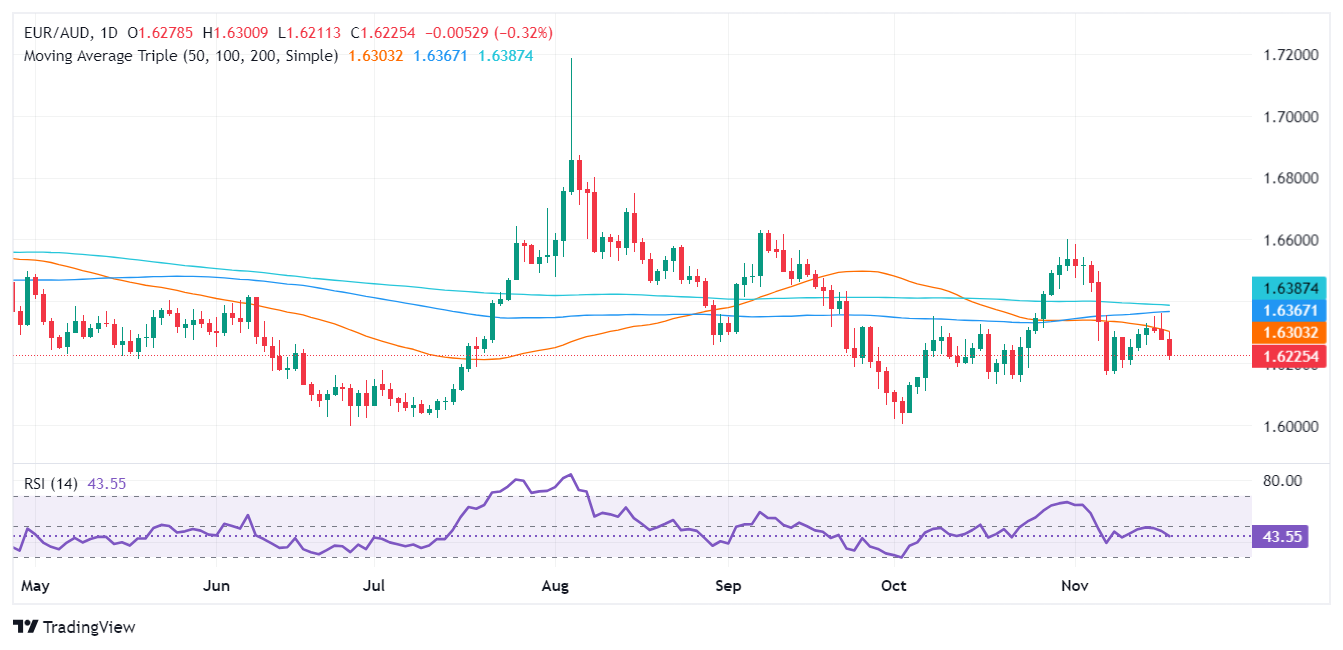Click the orange 1.63032 price axis tag

[1291, 332]
